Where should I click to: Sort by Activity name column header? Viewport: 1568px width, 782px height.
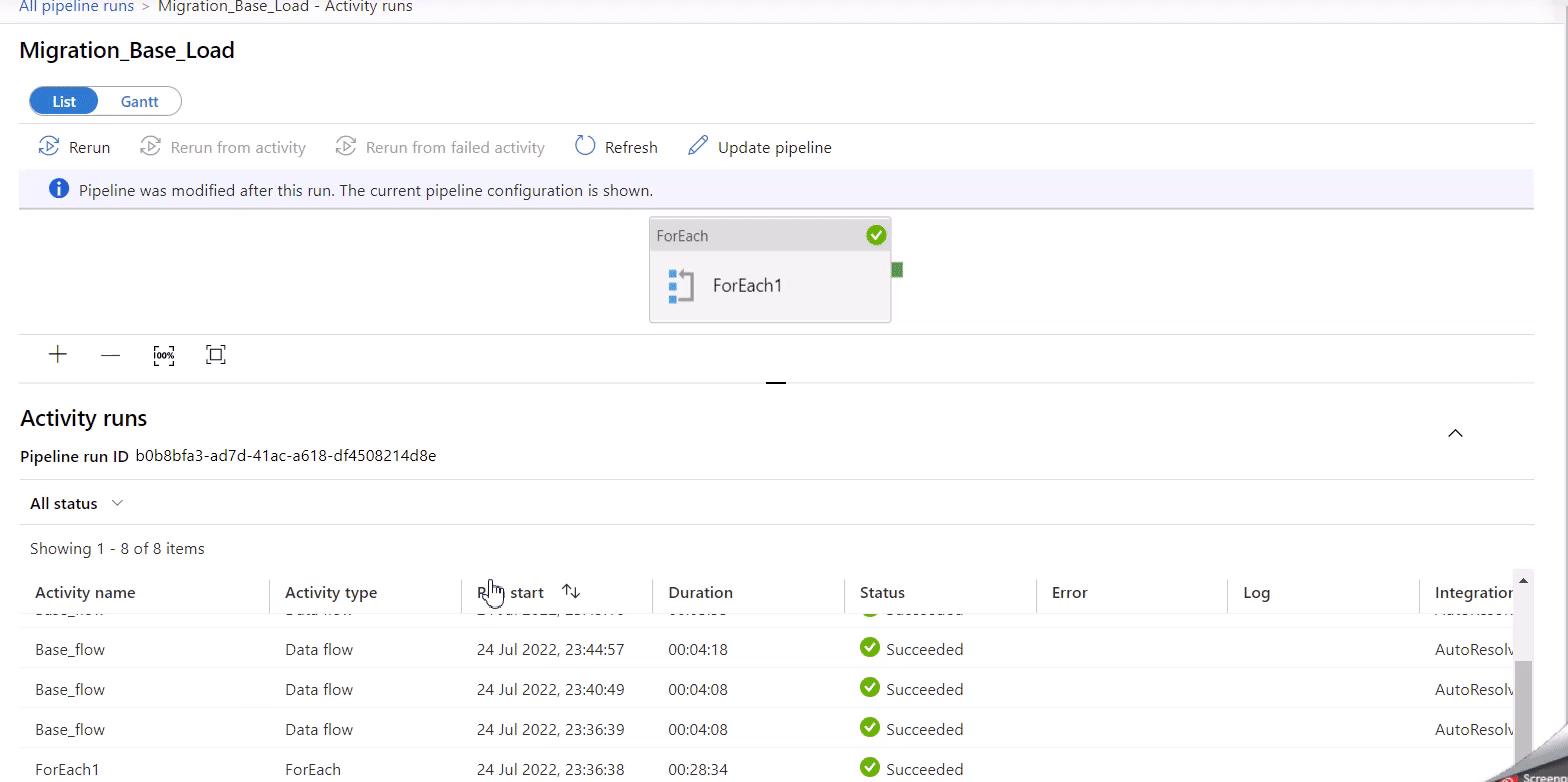(x=85, y=592)
